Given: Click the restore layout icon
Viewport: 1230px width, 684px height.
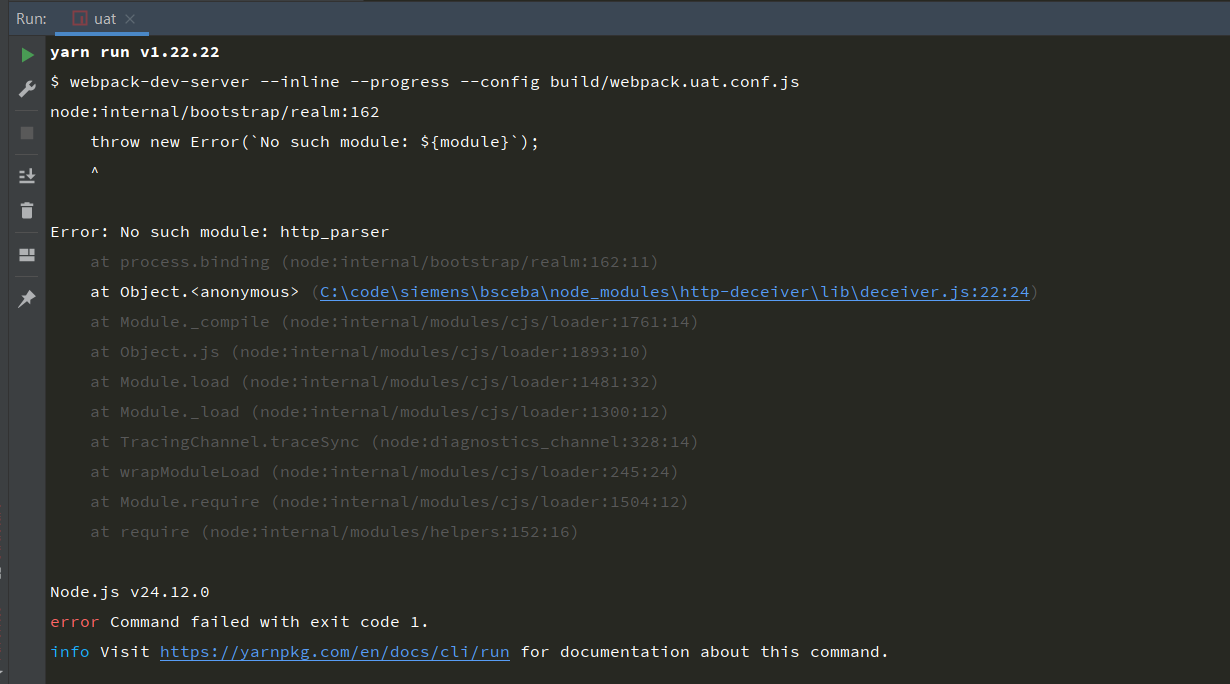Looking at the screenshot, I should pos(27,255).
